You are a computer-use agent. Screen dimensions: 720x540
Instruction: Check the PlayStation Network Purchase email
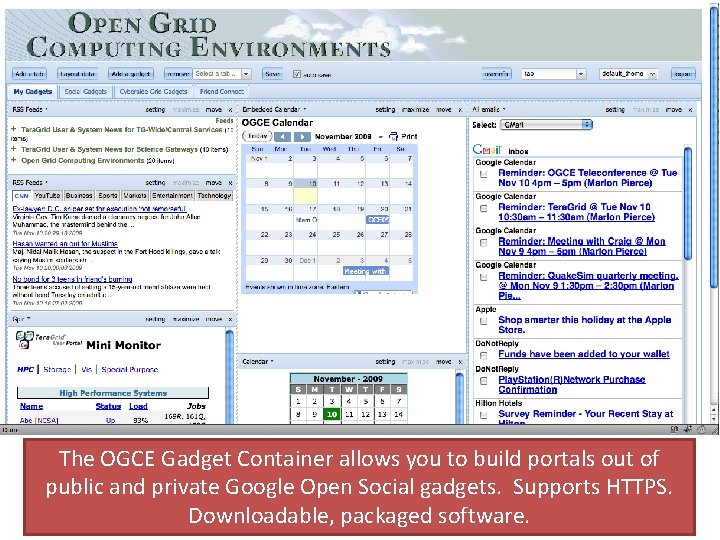(484, 381)
